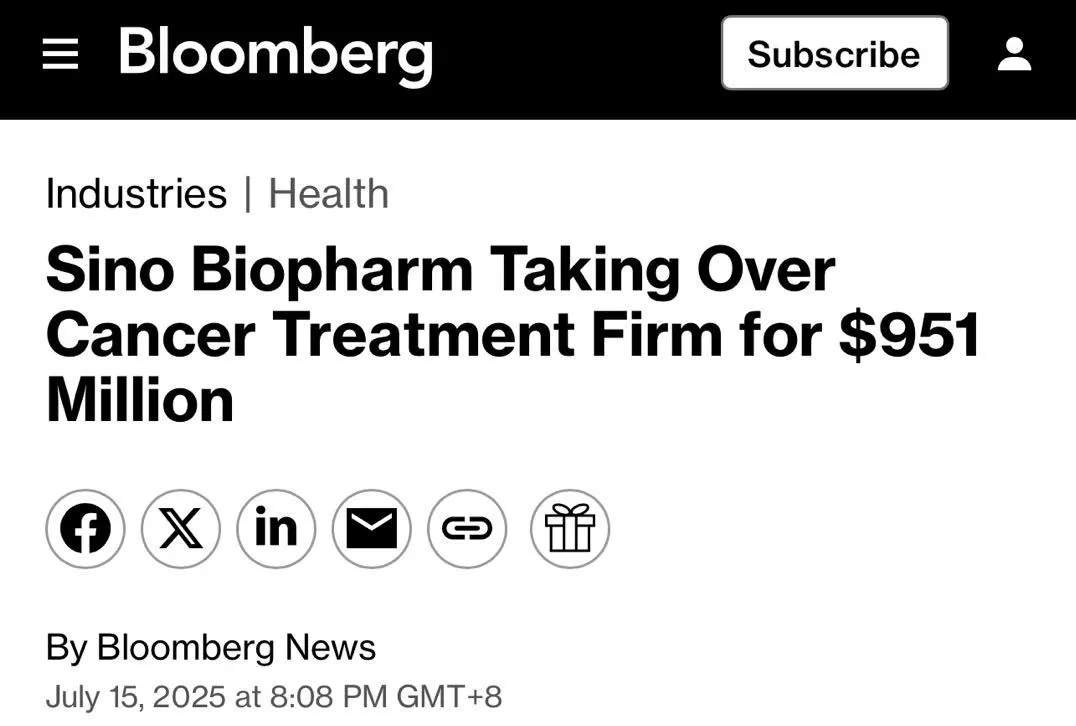Share the article on LinkedIn
Image resolution: width=1076 pixels, height=726 pixels.
tap(276, 529)
